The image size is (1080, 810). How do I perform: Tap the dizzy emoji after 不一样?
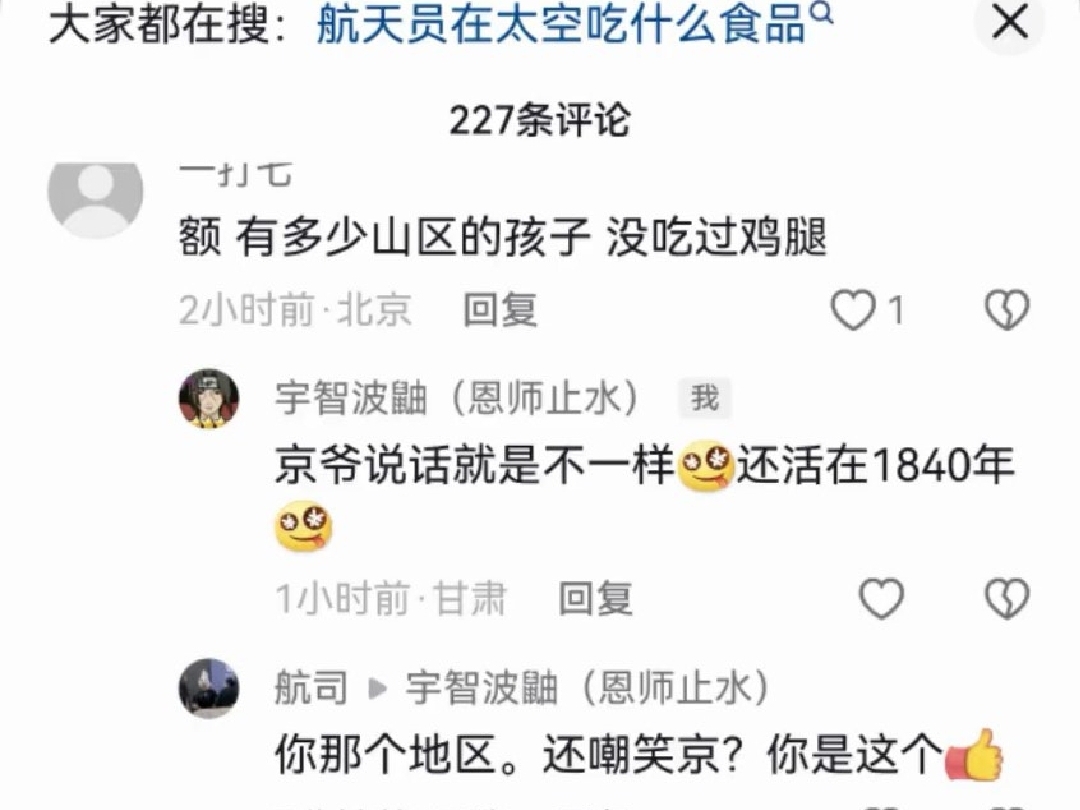coord(706,466)
